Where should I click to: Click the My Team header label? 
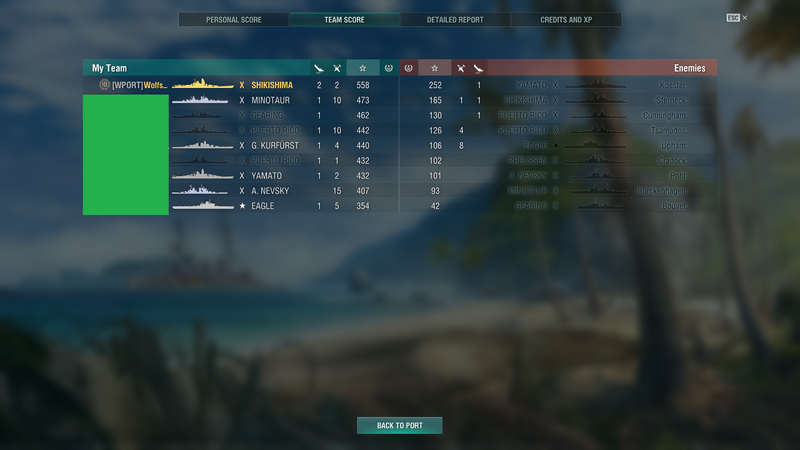coord(109,68)
